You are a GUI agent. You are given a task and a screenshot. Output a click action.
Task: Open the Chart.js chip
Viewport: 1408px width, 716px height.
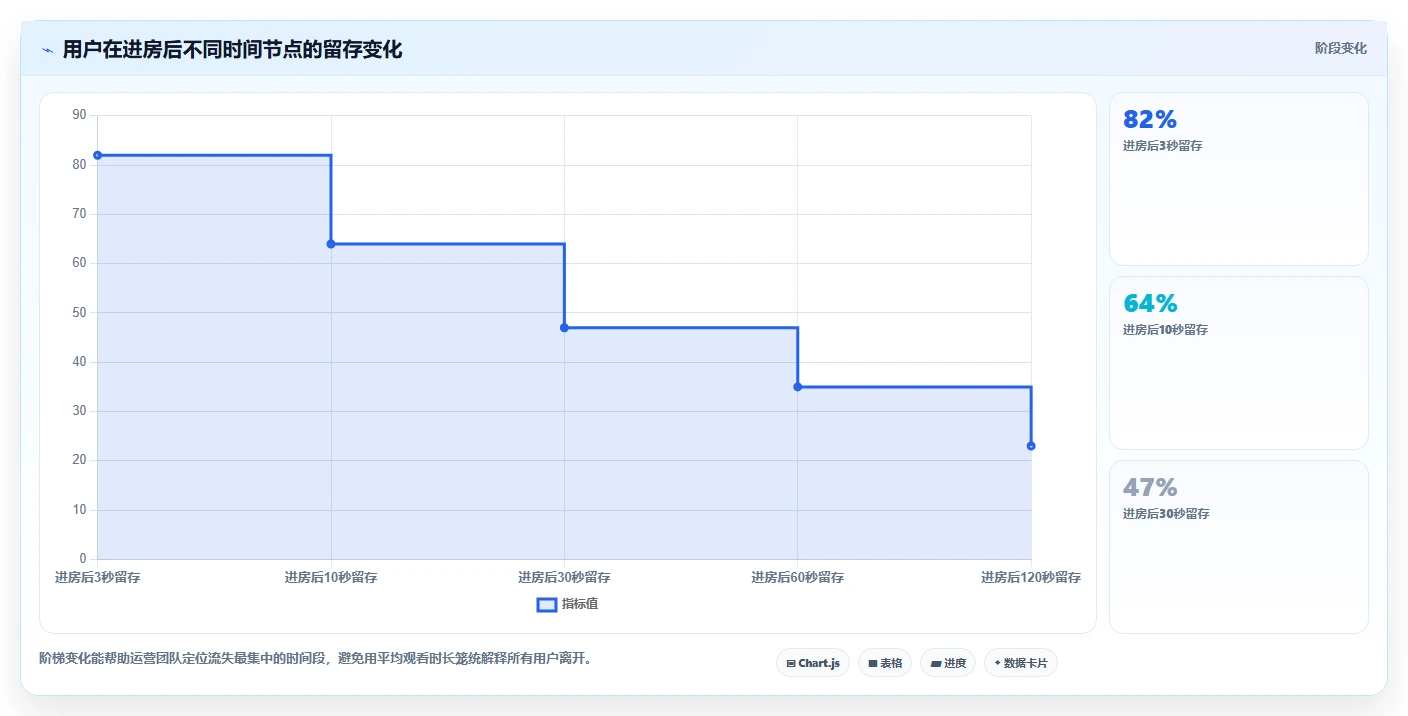(813, 663)
